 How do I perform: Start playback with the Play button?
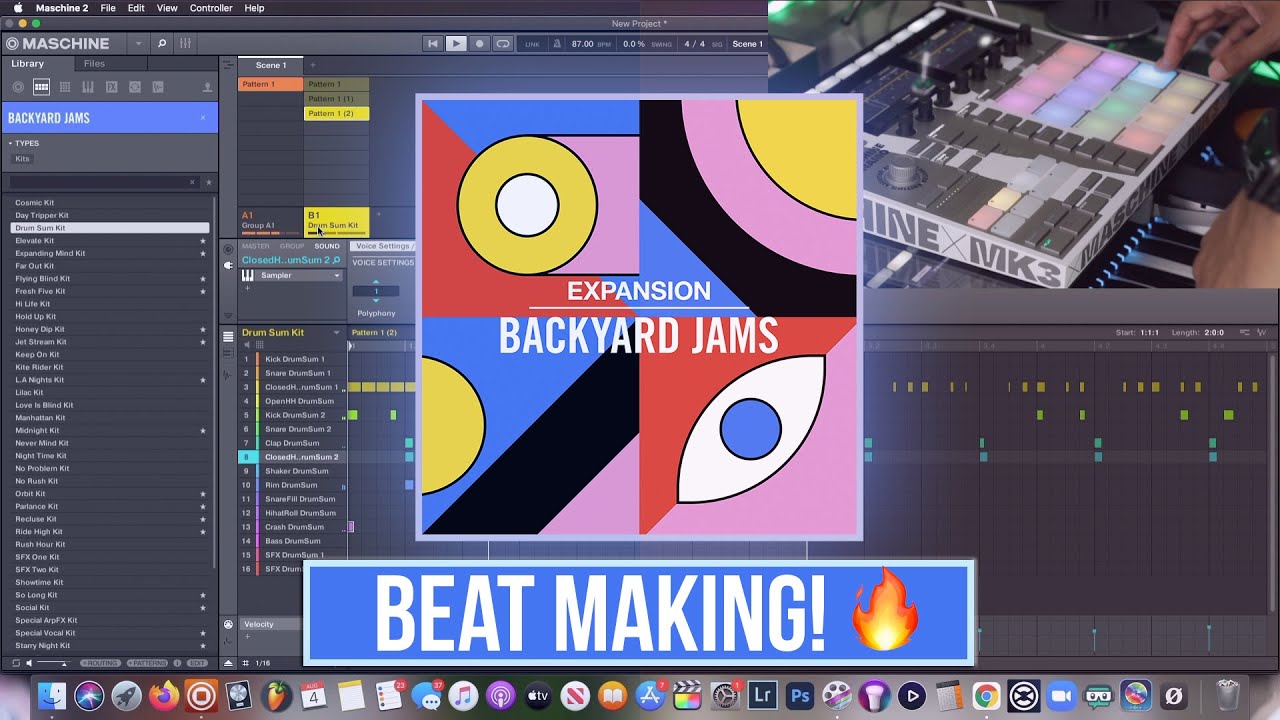pos(456,44)
